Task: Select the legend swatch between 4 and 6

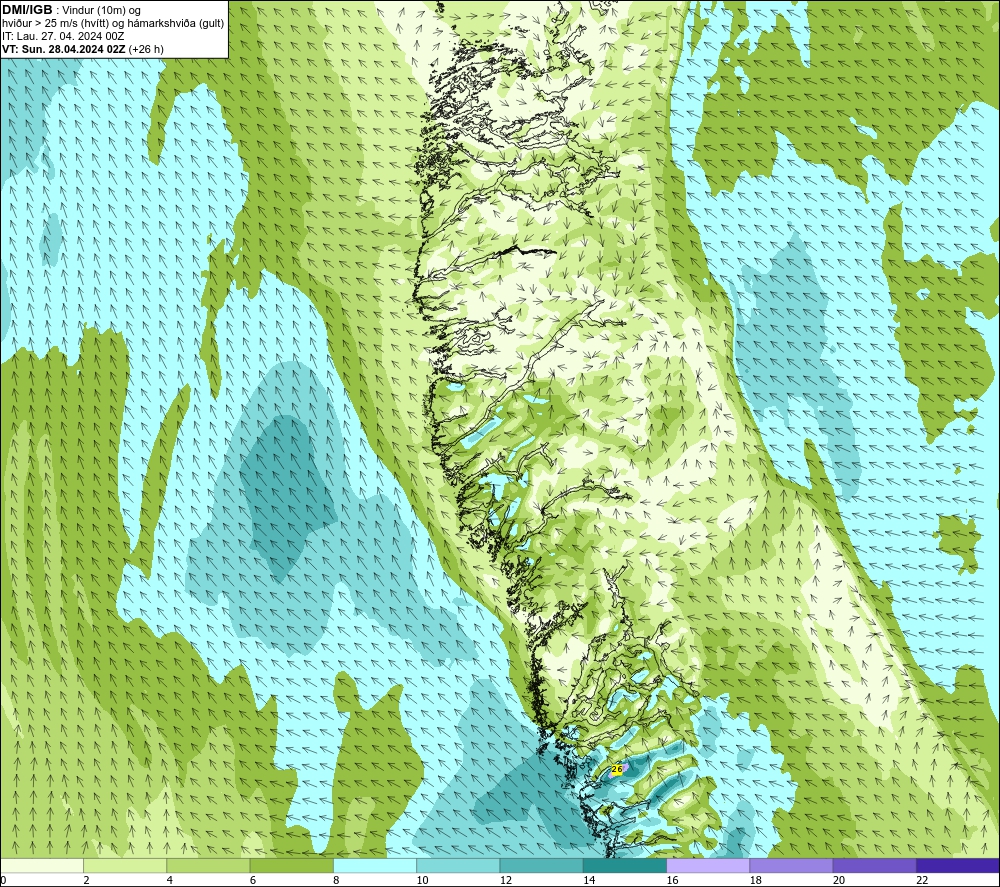Action: click(x=209, y=865)
